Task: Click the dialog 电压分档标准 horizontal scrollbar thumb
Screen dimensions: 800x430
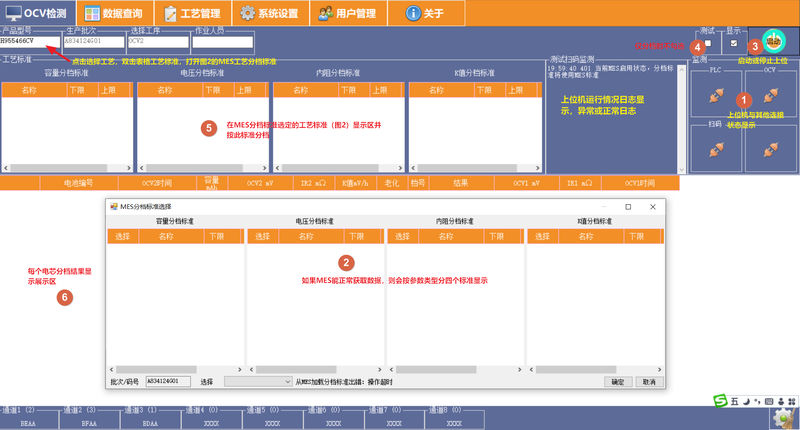Action: [296, 370]
